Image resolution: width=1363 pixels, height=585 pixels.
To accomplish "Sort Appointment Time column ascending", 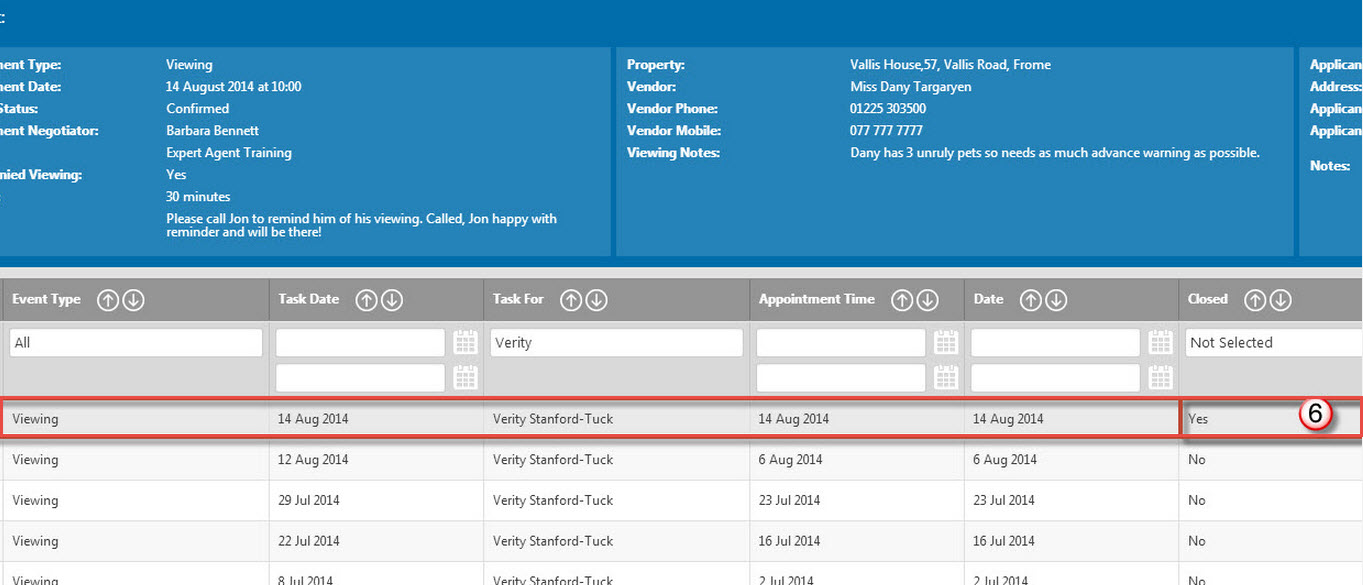I will pos(904,299).
